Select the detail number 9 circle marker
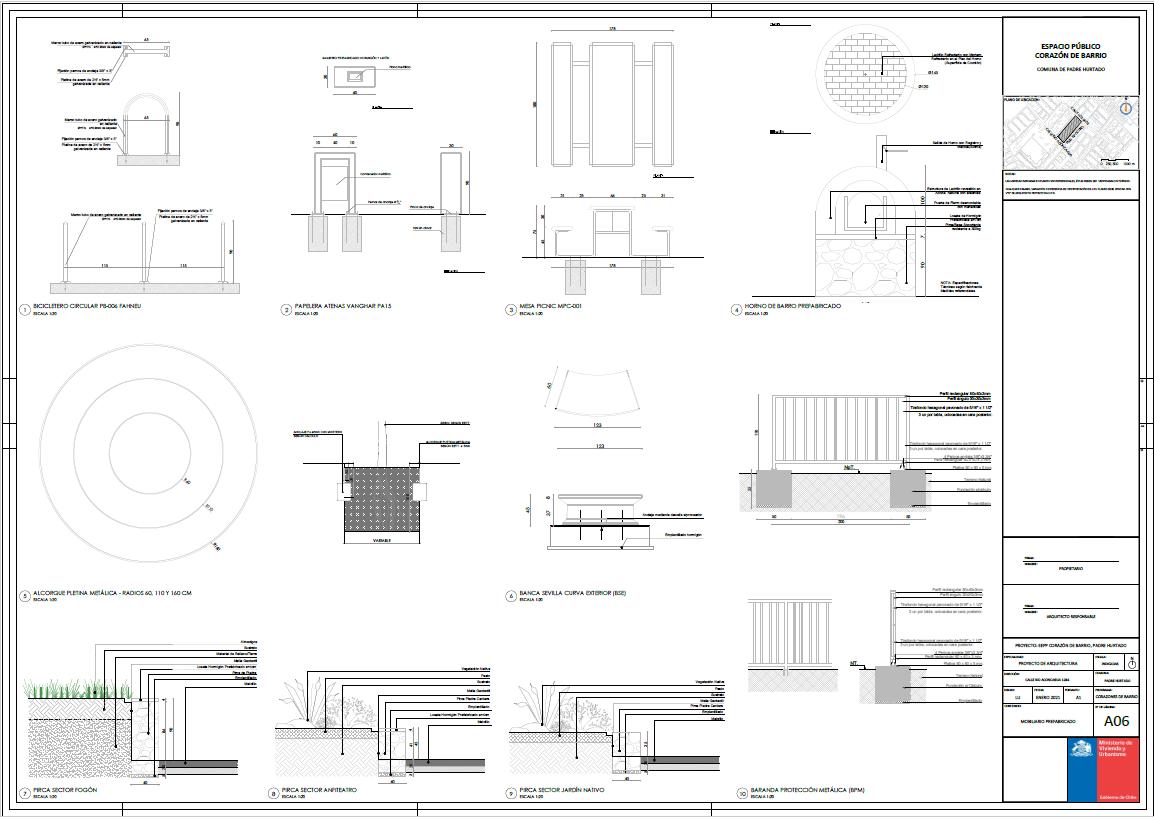1154x817 pixels. [511, 793]
